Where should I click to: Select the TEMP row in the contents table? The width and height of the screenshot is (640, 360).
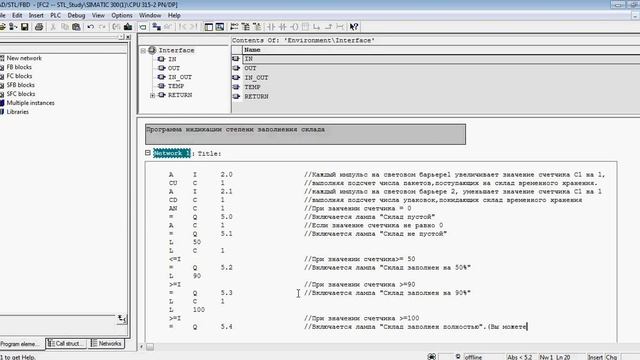pyautogui.click(x=436, y=87)
